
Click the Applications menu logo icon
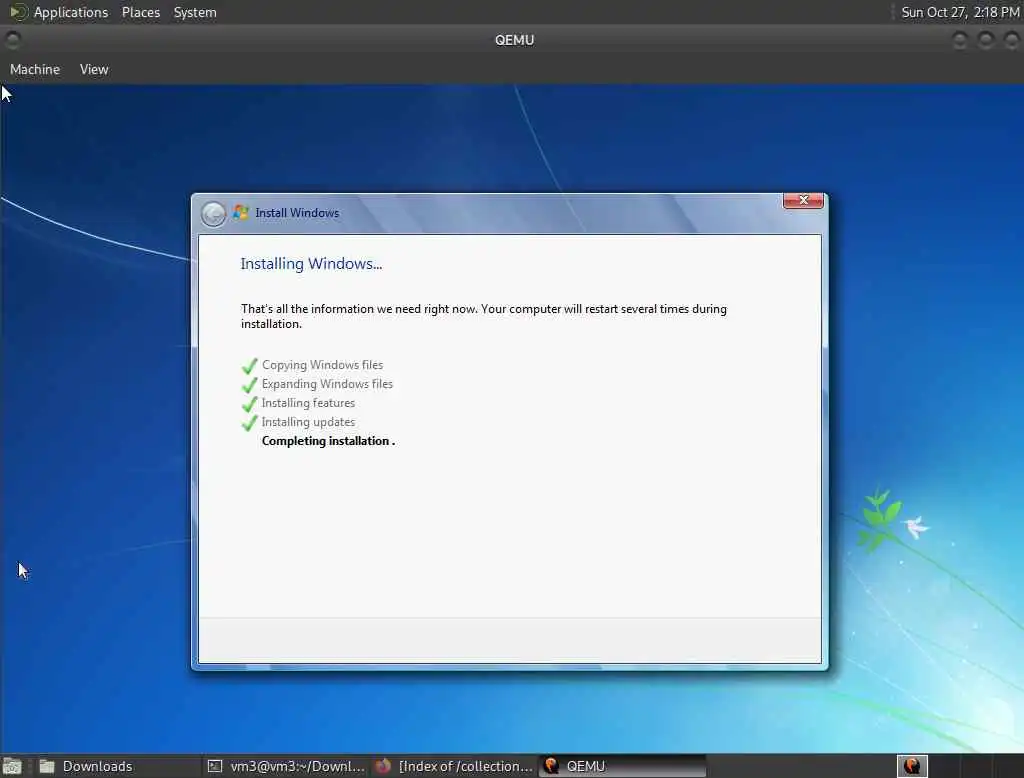pos(18,12)
